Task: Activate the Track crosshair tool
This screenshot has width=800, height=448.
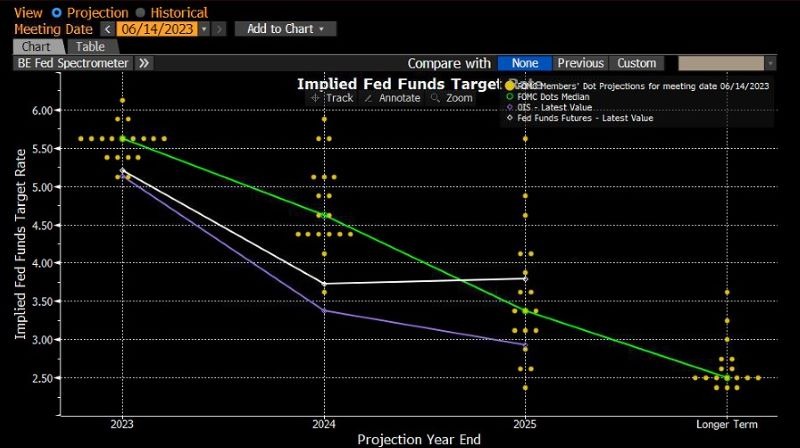Action: pyautogui.click(x=332, y=98)
